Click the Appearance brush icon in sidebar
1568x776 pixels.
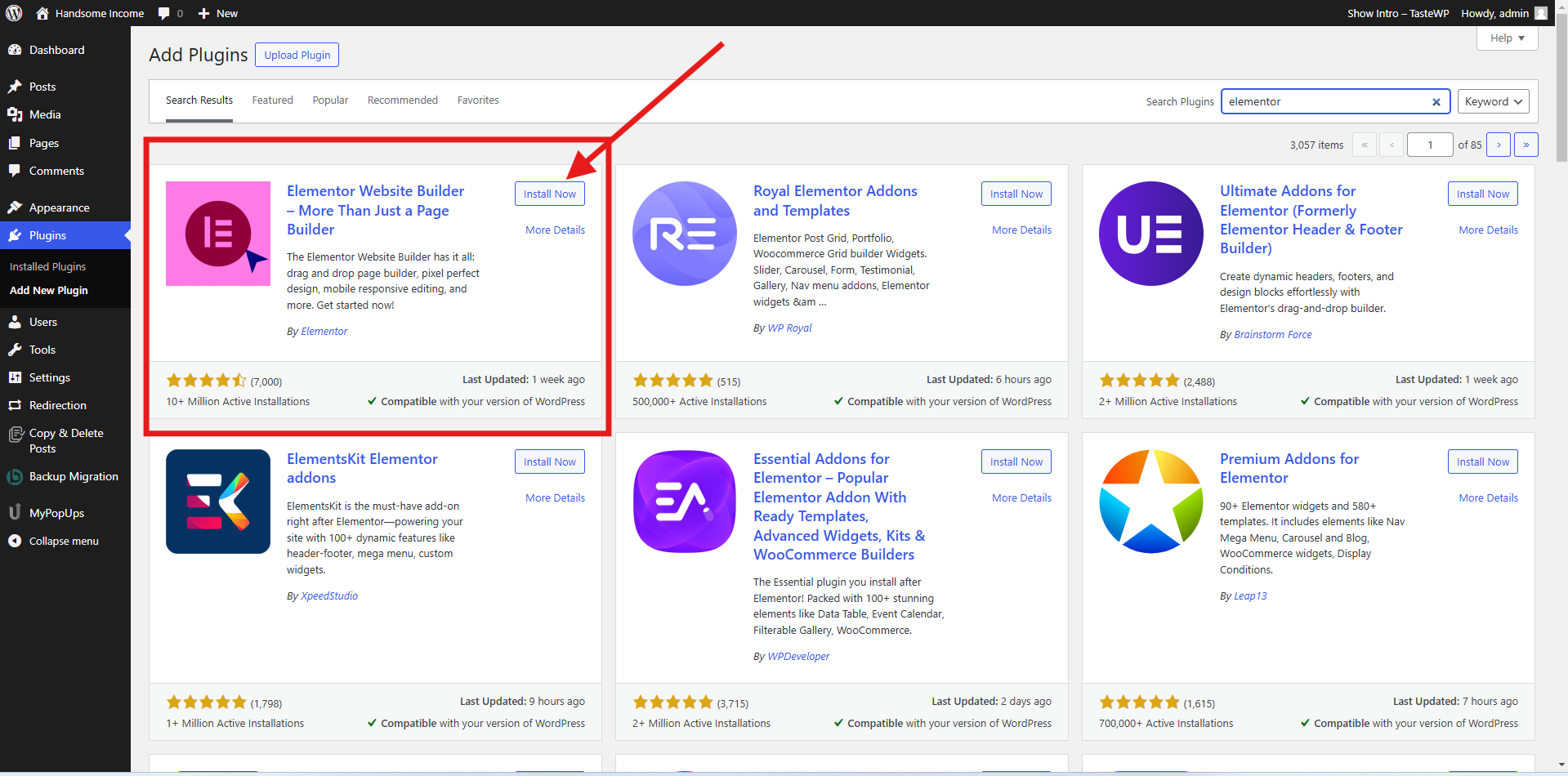(x=15, y=207)
